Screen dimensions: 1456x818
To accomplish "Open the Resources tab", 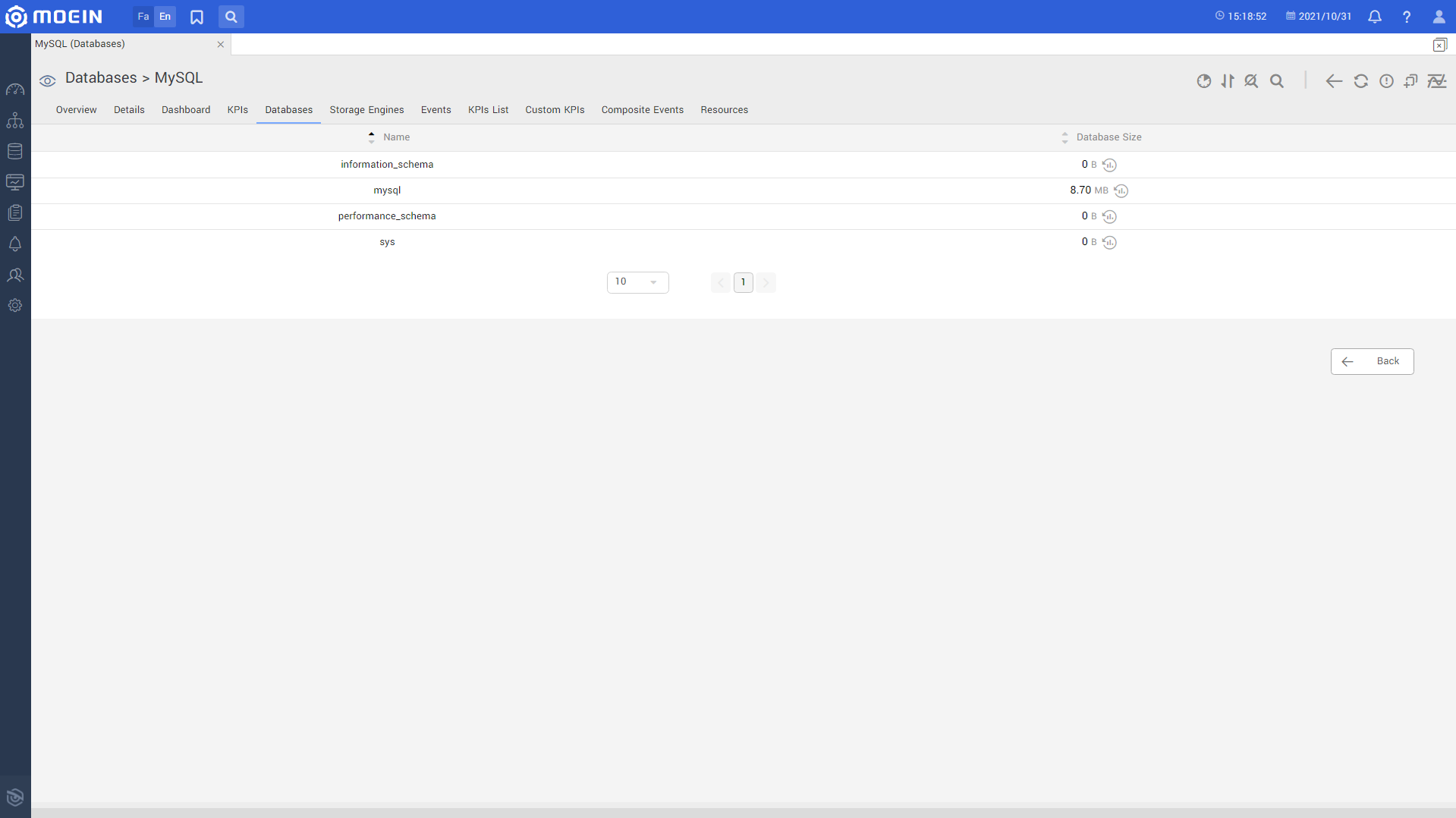I will point(724,110).
